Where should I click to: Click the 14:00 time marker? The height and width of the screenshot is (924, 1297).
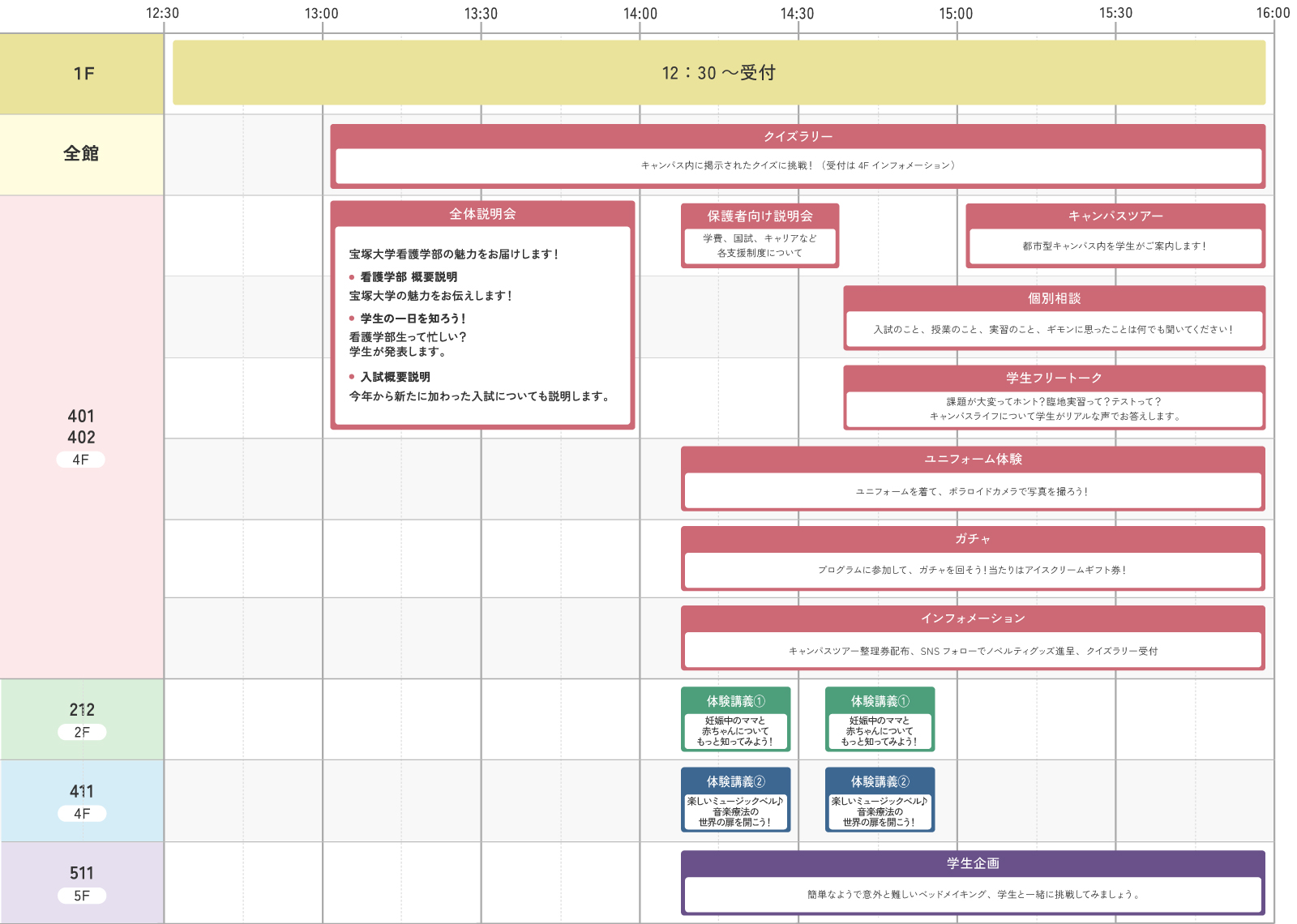pyautogui.click(x=640, y=14)
